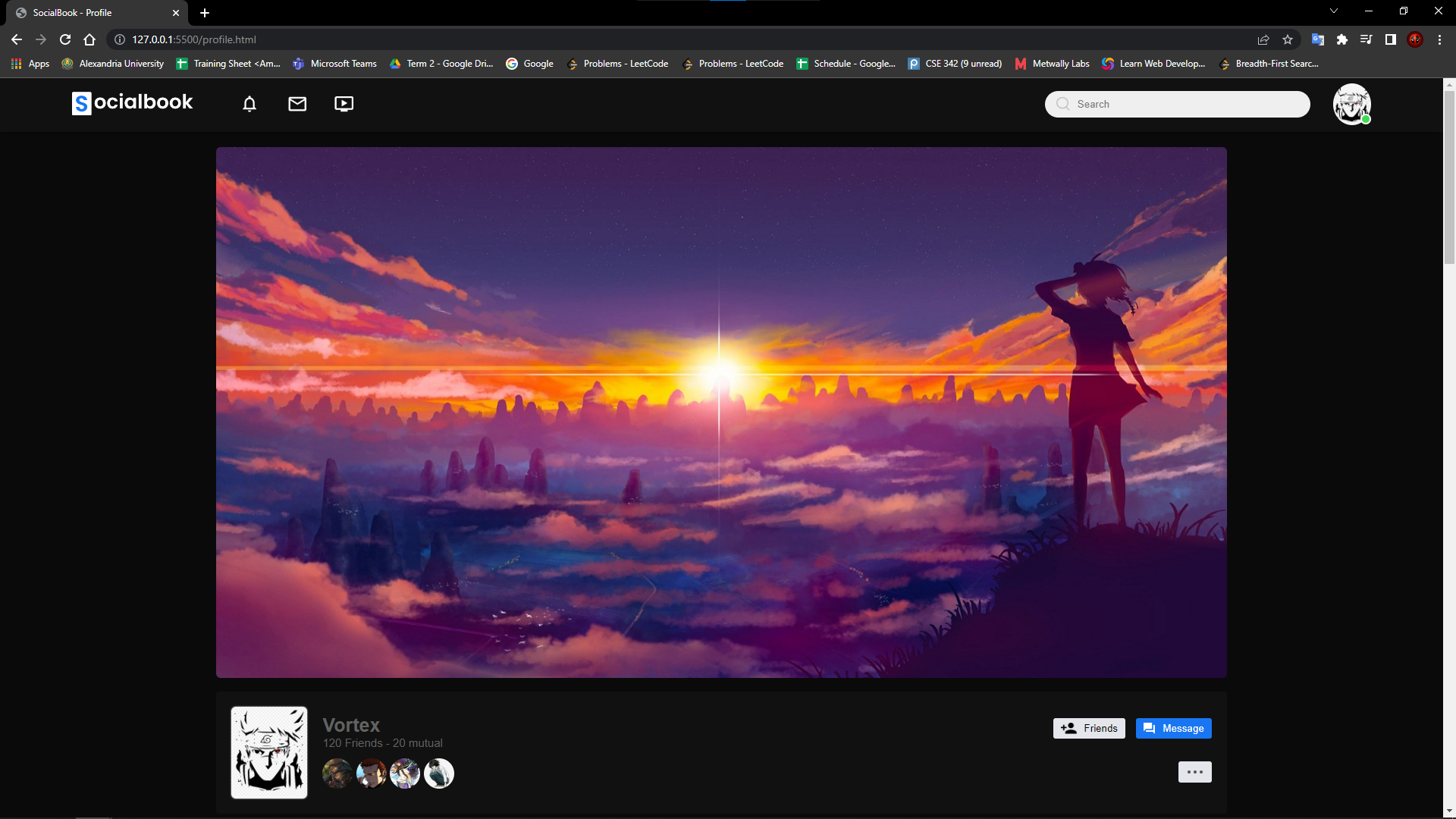Open the Chrome three-dot menu
Image resolution: width=1456 pixels, height=819 pixels.
(x=1439, y=39)
